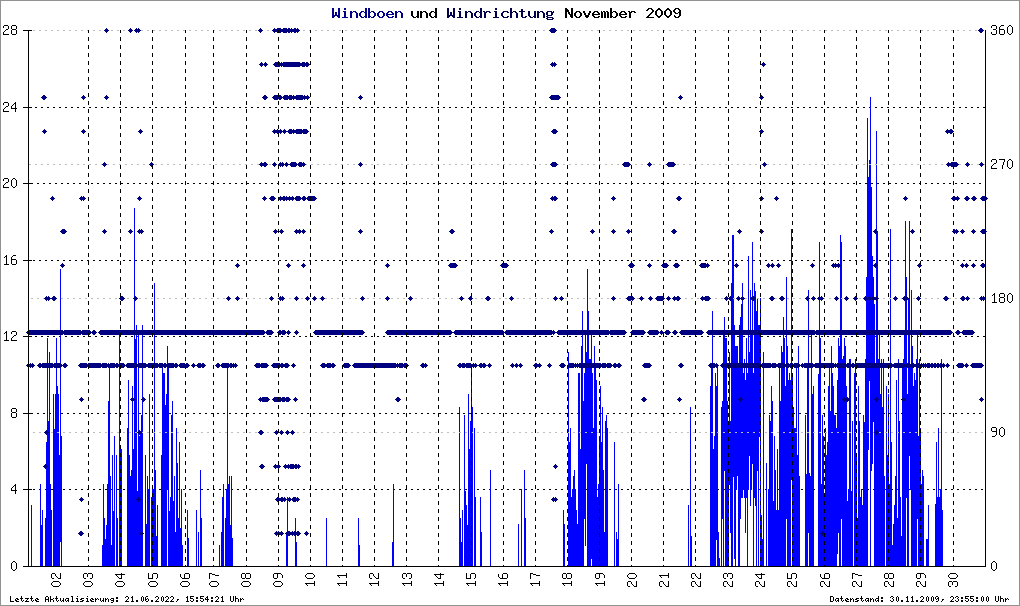This screenshot has height=606, width=1020.
Task: Click the right axis label 0 at bottom
Action: [994, 566]
